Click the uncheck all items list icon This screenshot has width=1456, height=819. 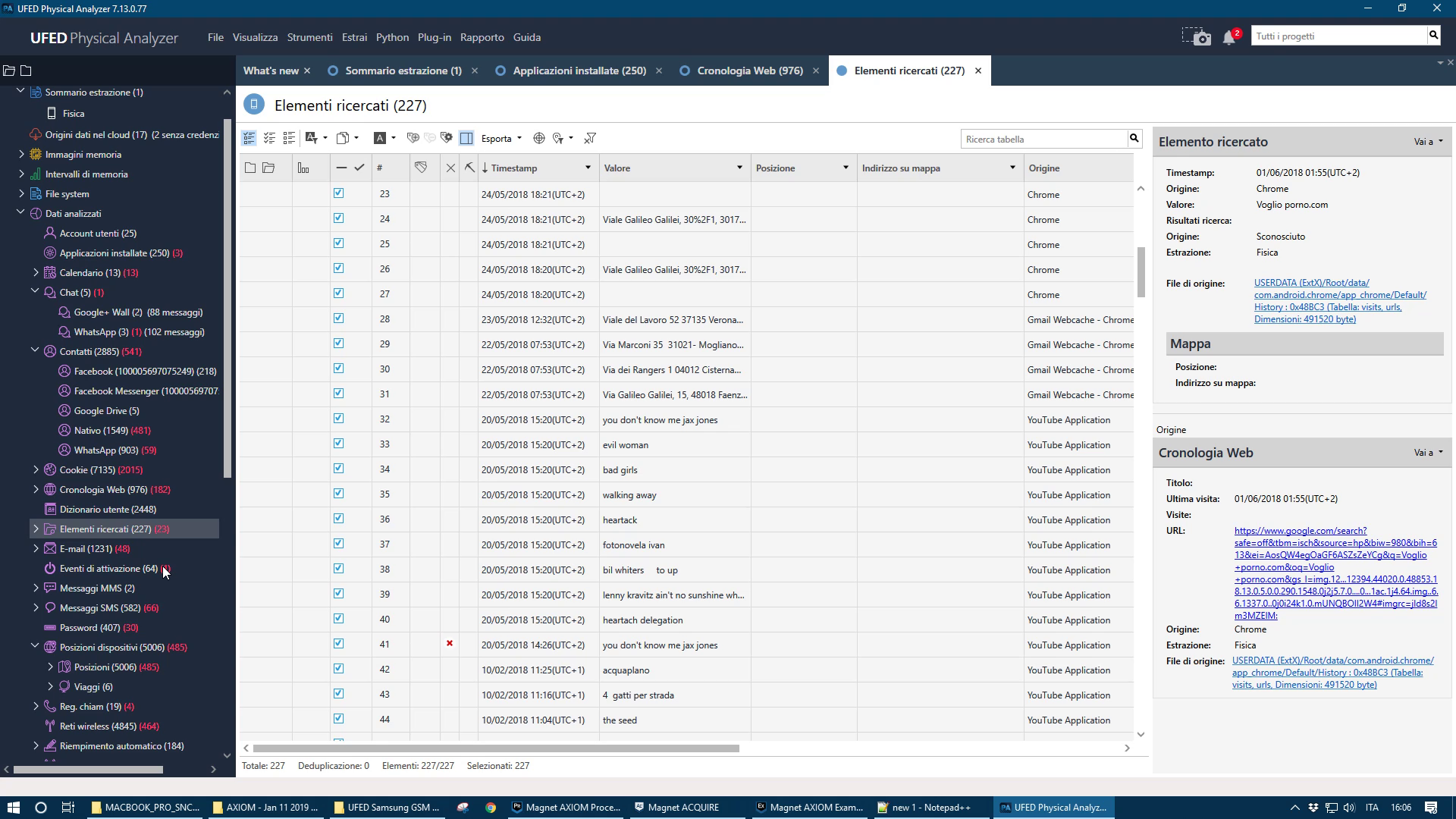[x=289, y=138]
